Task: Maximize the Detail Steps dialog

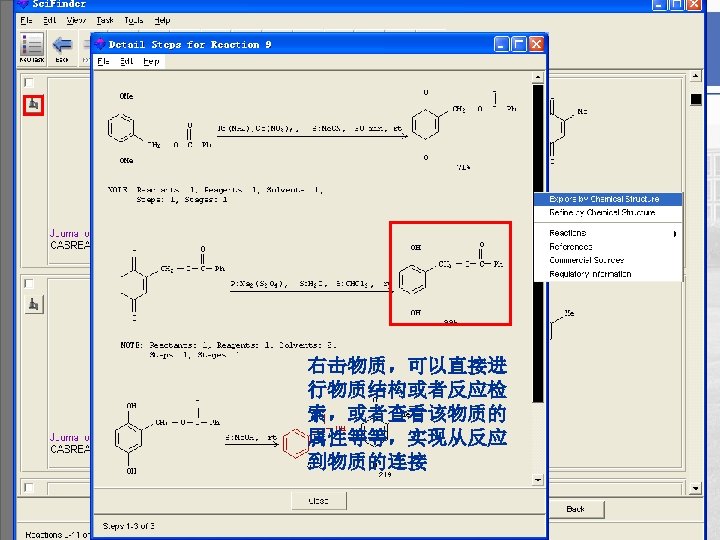Action: (x=518, y=44)
